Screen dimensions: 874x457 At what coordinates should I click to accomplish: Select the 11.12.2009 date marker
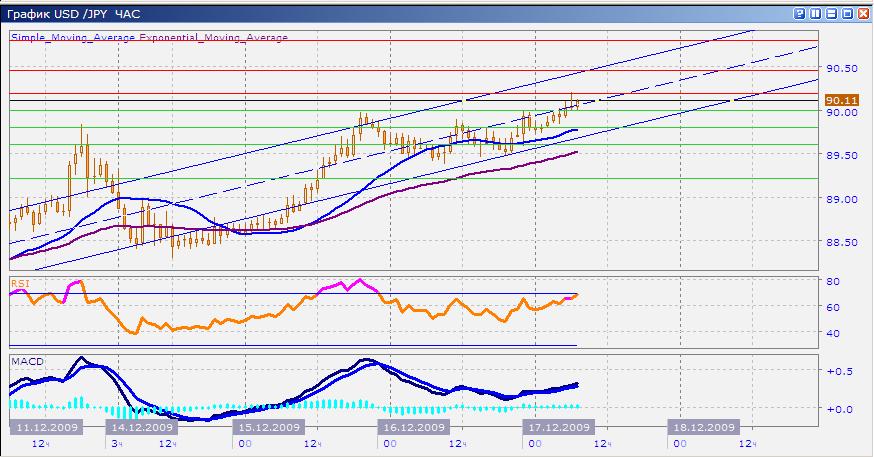pyautogui.click(x=42, y=427)
